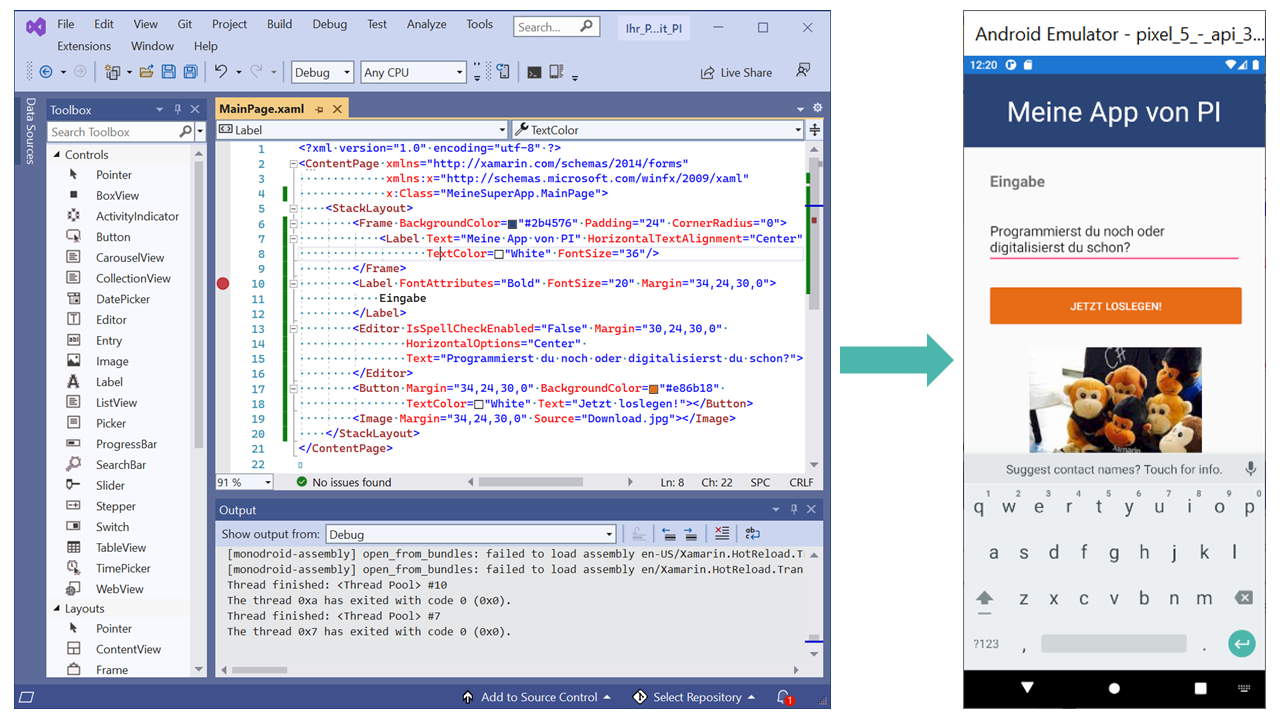Click the New Project toolbar icon
Viewport: 1280px width, 720px height.
[x=113, y=72]
